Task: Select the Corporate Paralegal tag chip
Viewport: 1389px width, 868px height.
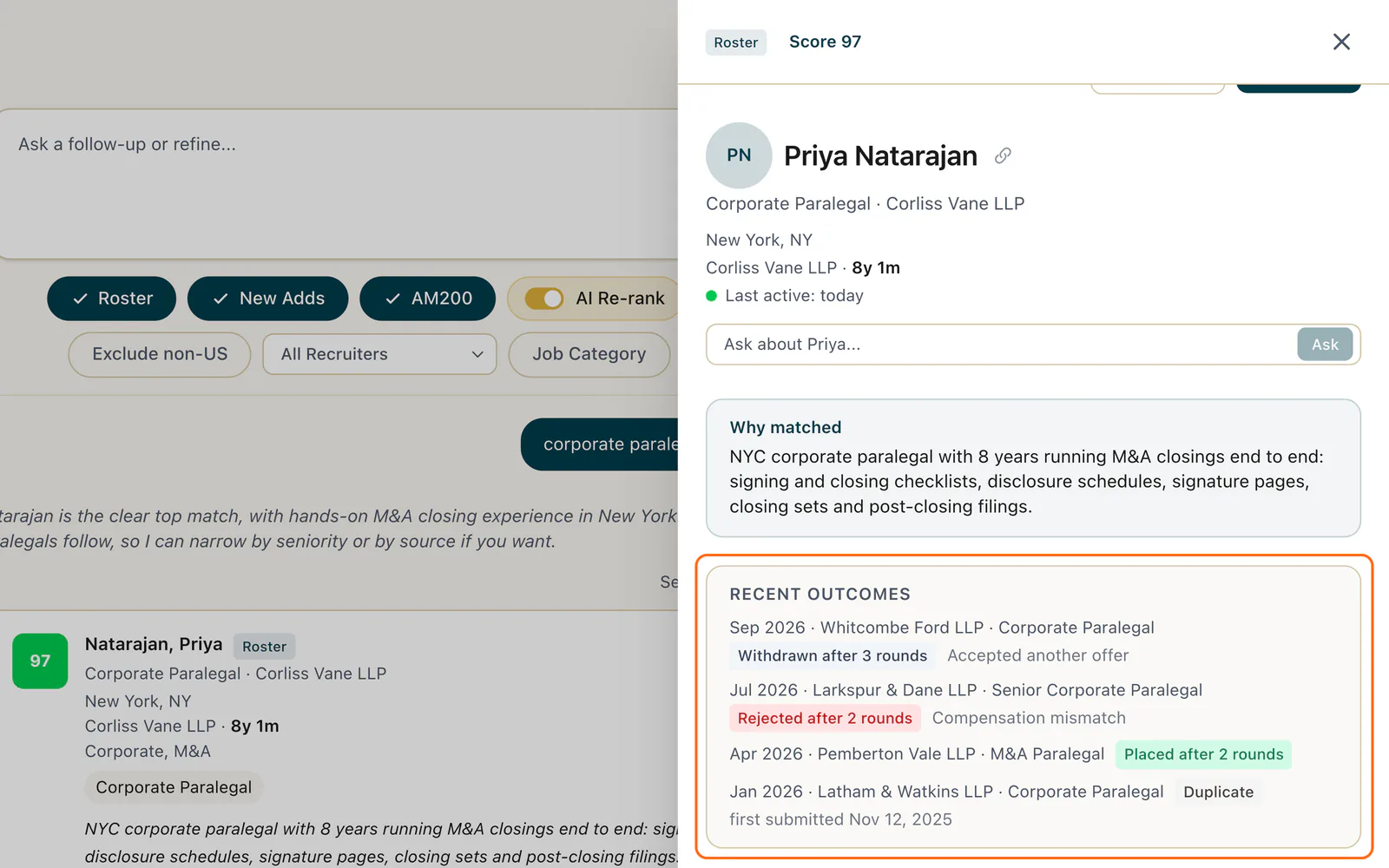Action: pos(174,787)
